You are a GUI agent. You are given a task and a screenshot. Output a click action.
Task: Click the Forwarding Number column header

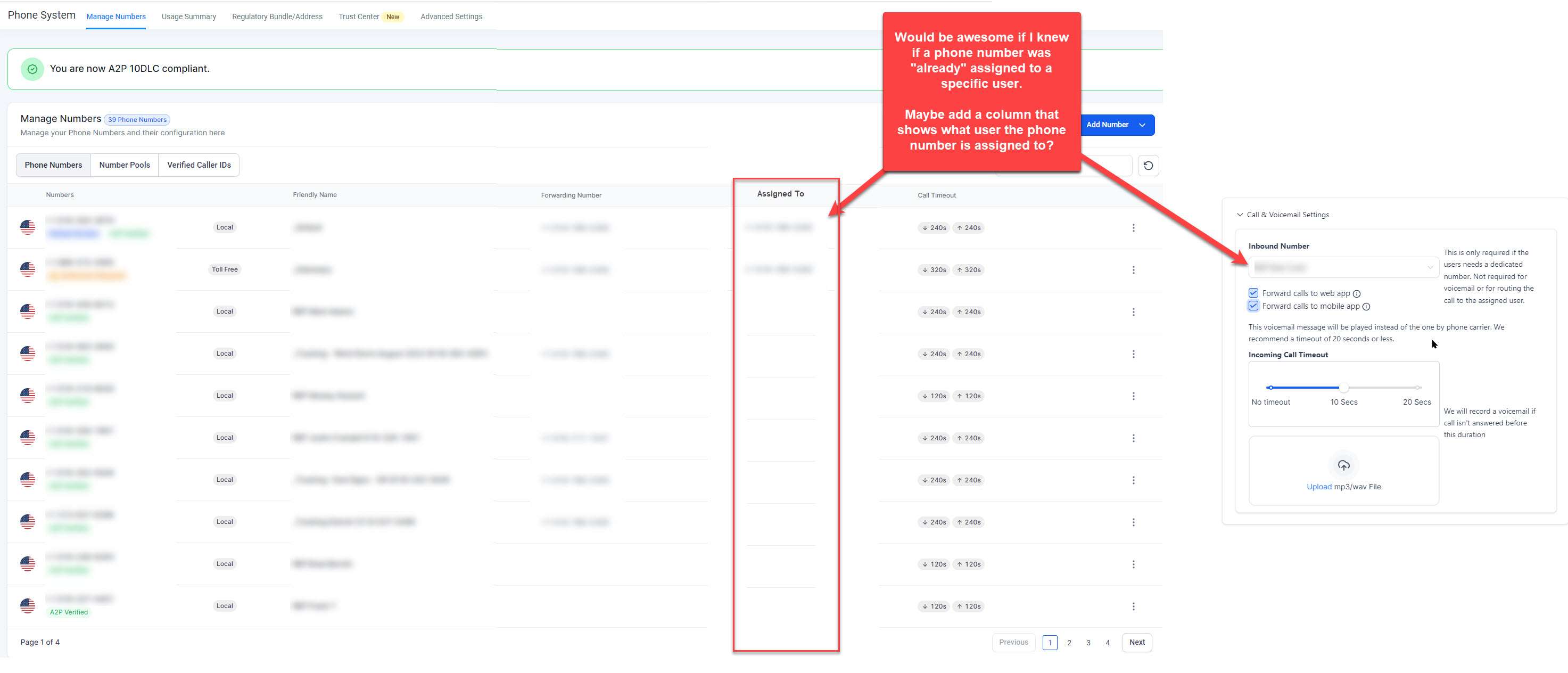pyautogui.click(x=571, y=196)
